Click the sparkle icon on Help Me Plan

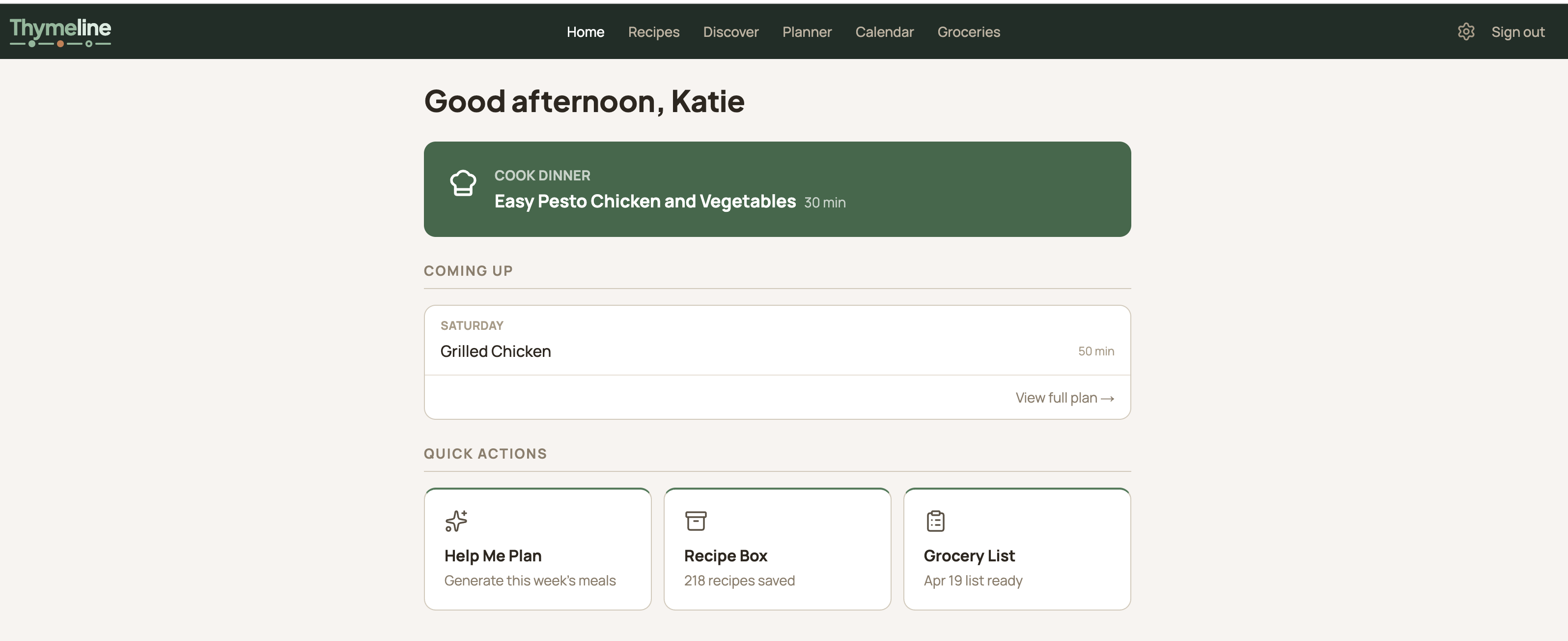[x=456, y=521]
